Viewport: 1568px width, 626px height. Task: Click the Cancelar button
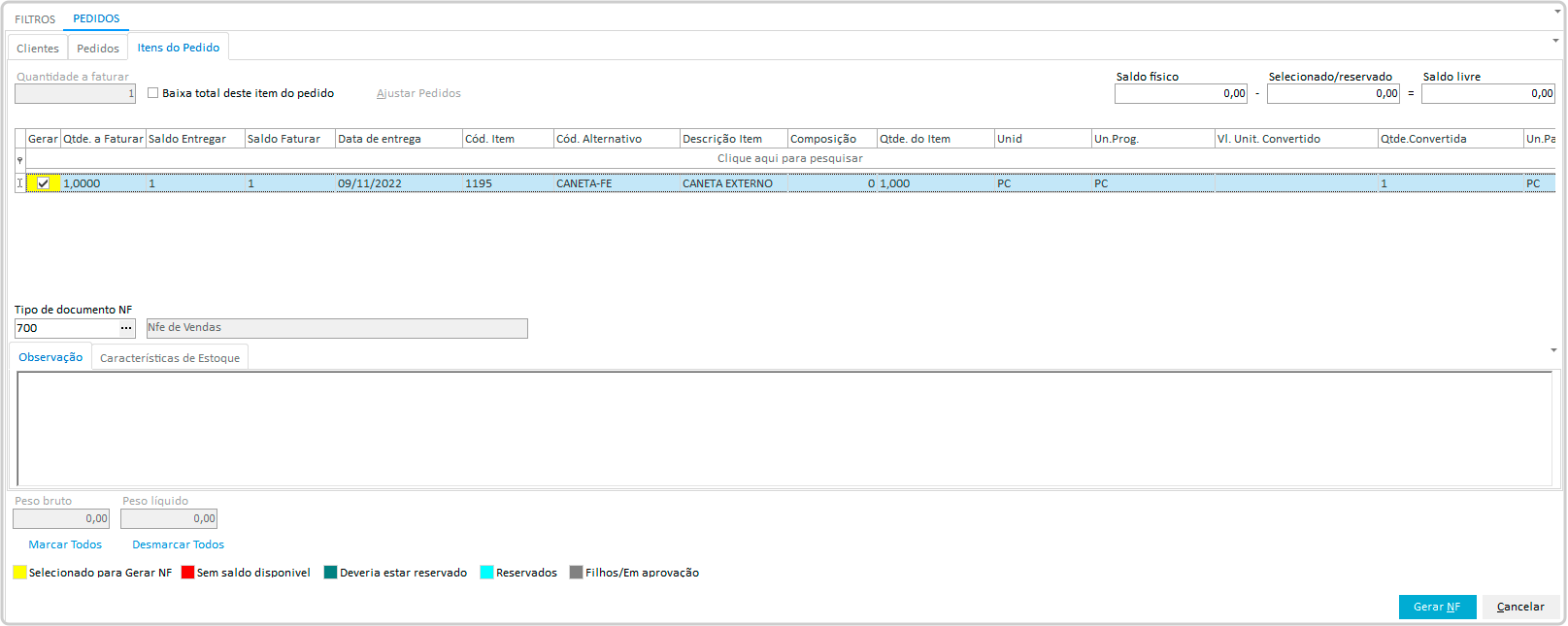(x=1520, y=607)
